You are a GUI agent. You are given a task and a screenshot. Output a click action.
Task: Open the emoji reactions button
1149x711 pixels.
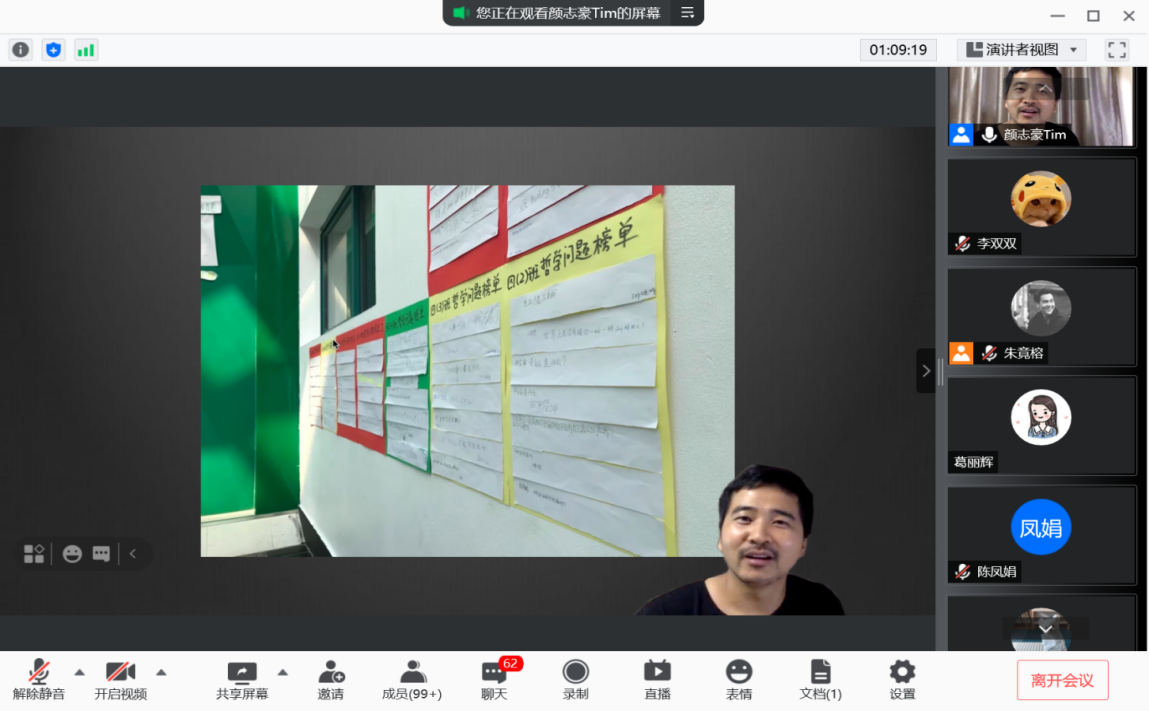click(x=738, y=680)
